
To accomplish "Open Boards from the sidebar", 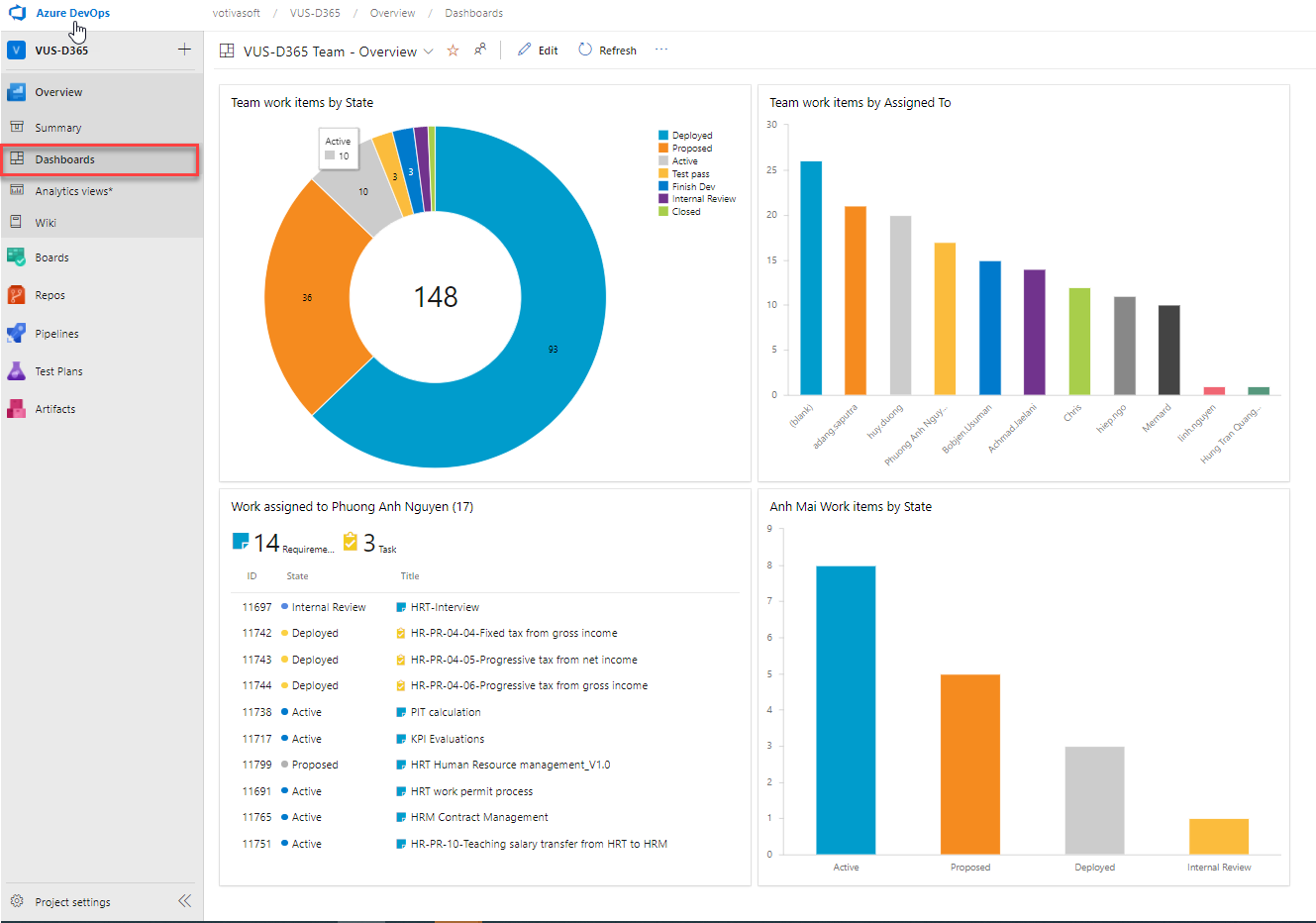I will [x=51, y=257].
